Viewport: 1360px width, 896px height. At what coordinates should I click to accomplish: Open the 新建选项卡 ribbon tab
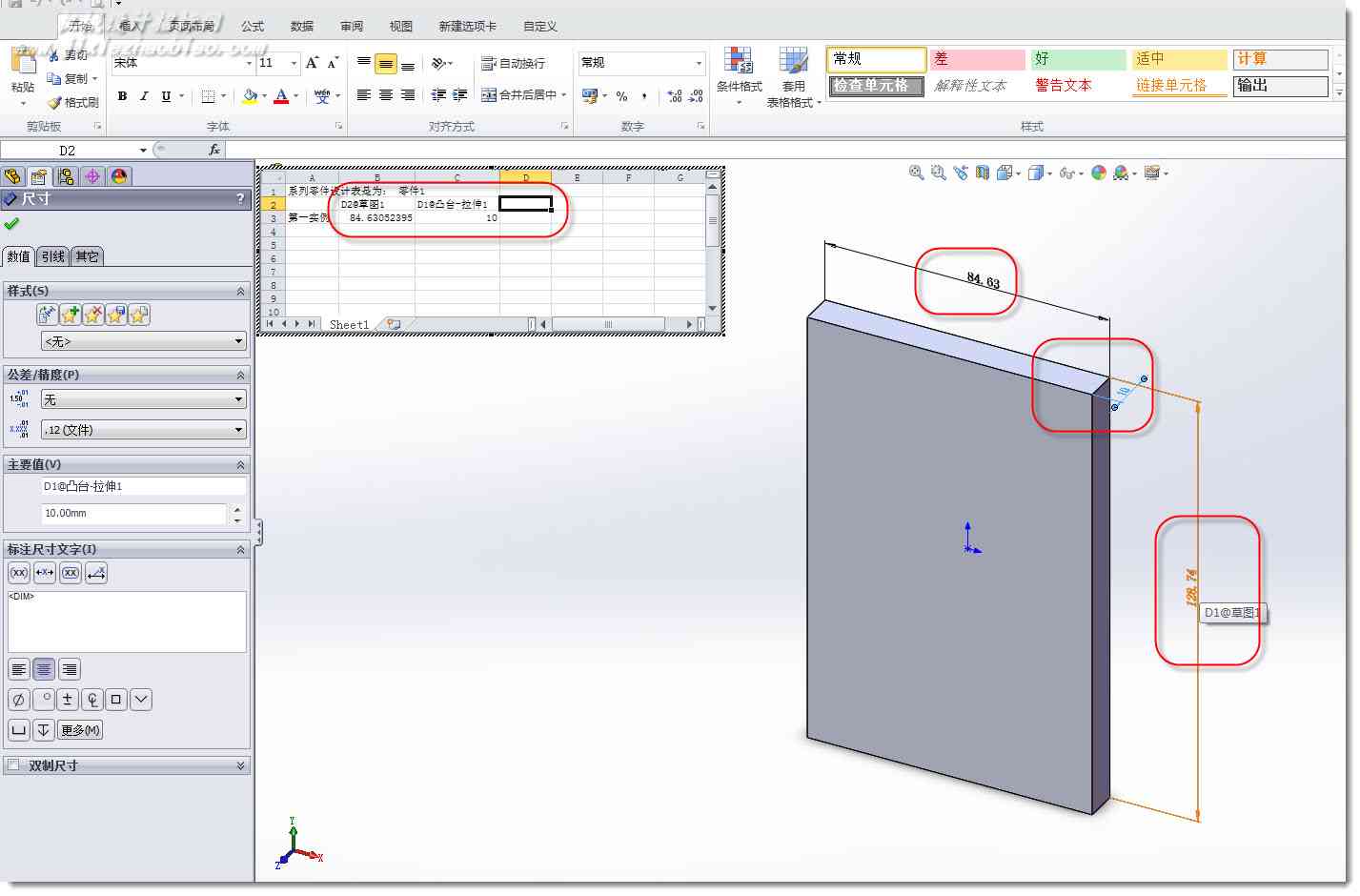[467, 26]
